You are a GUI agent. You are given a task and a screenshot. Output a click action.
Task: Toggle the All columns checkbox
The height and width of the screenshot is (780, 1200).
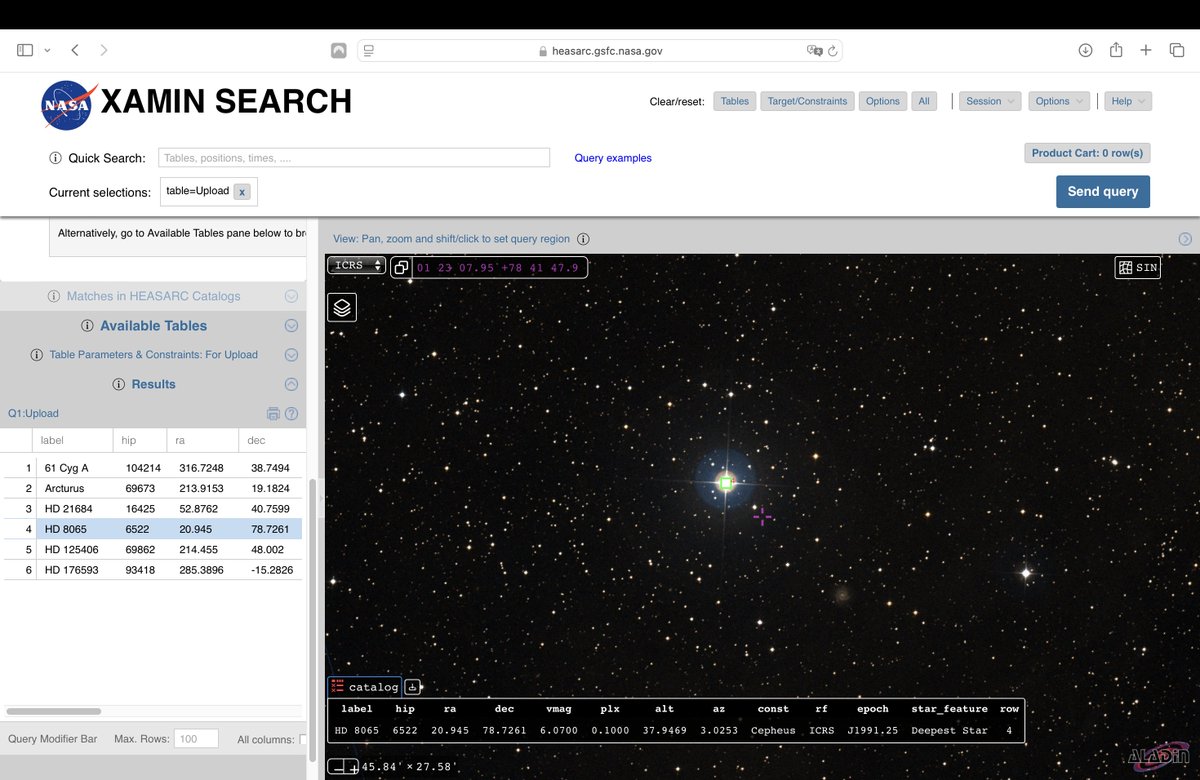(304, 739)
